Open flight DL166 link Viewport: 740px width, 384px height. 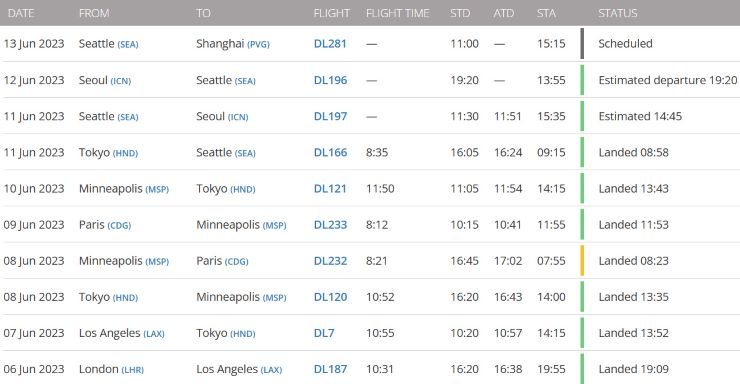coord(330,152)
